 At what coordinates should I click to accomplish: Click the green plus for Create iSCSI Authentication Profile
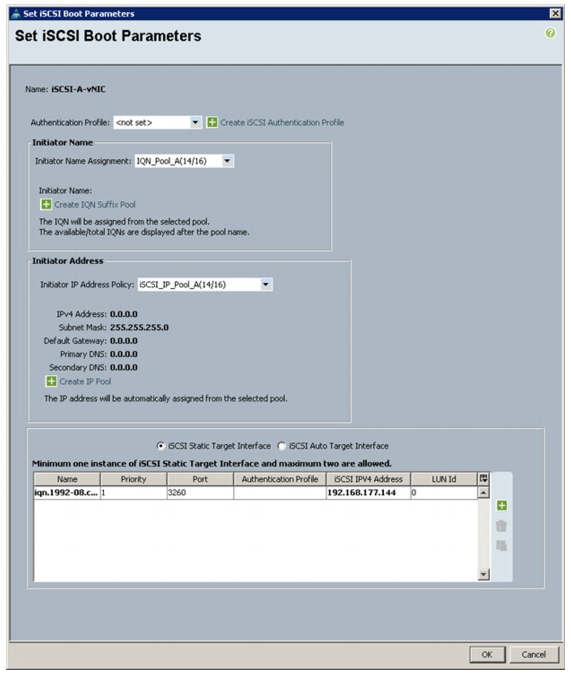(212, 122)
